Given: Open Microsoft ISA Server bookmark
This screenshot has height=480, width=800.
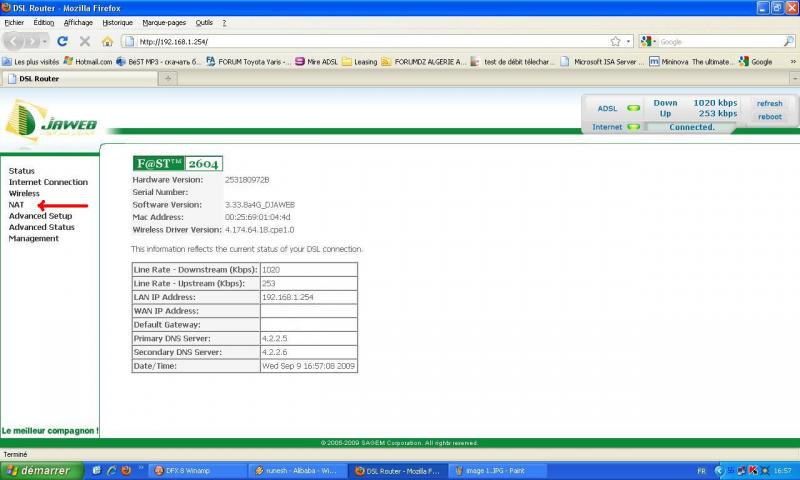Looking at the screenshot, I should point(603,62).
